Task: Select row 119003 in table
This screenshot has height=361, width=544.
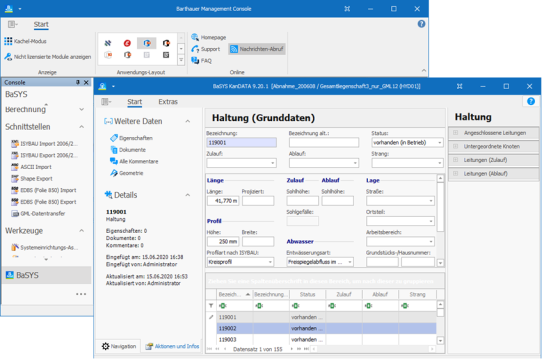Action: click(326, 339)
